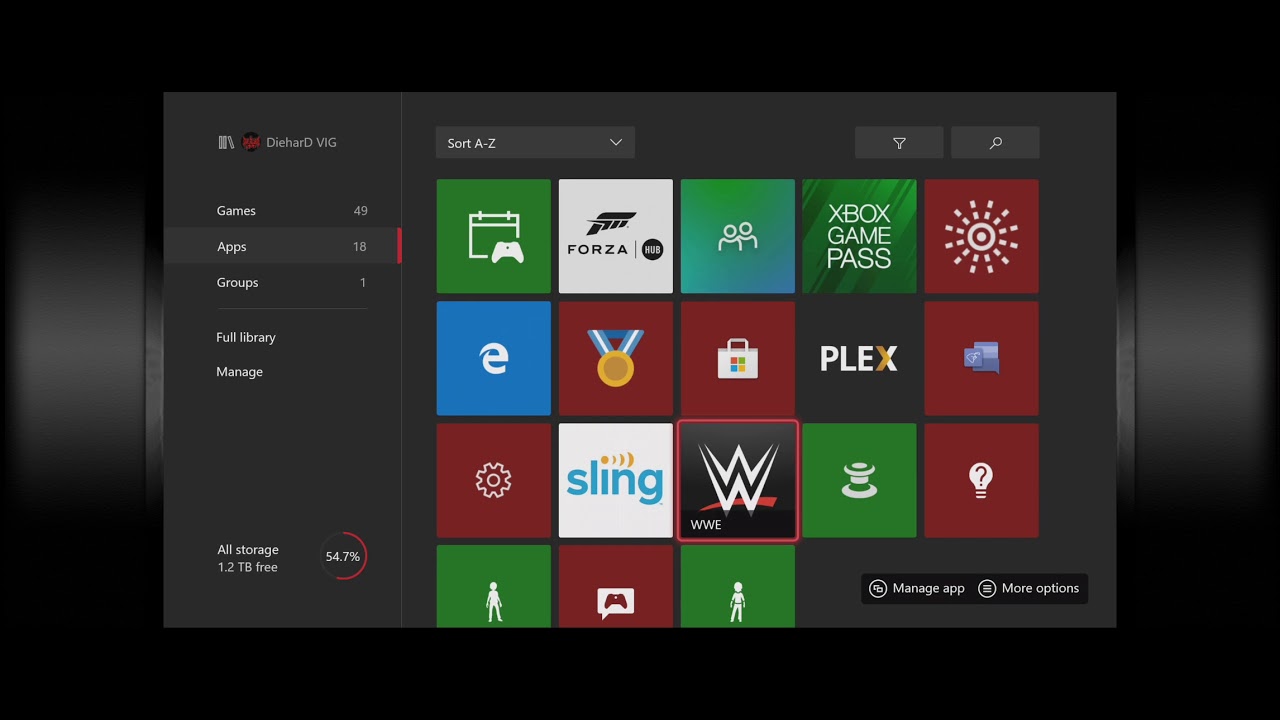Open Full library from the sidebar
1280x720 pixels.
coord(246,337)
